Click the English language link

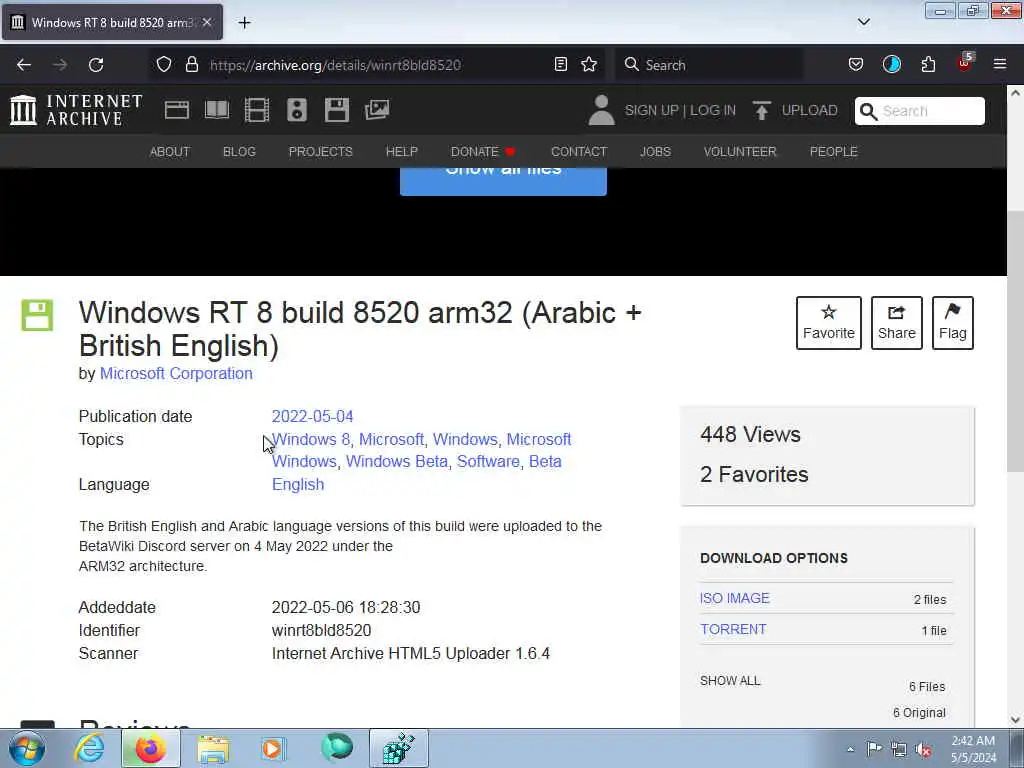[x=298, y=485]
